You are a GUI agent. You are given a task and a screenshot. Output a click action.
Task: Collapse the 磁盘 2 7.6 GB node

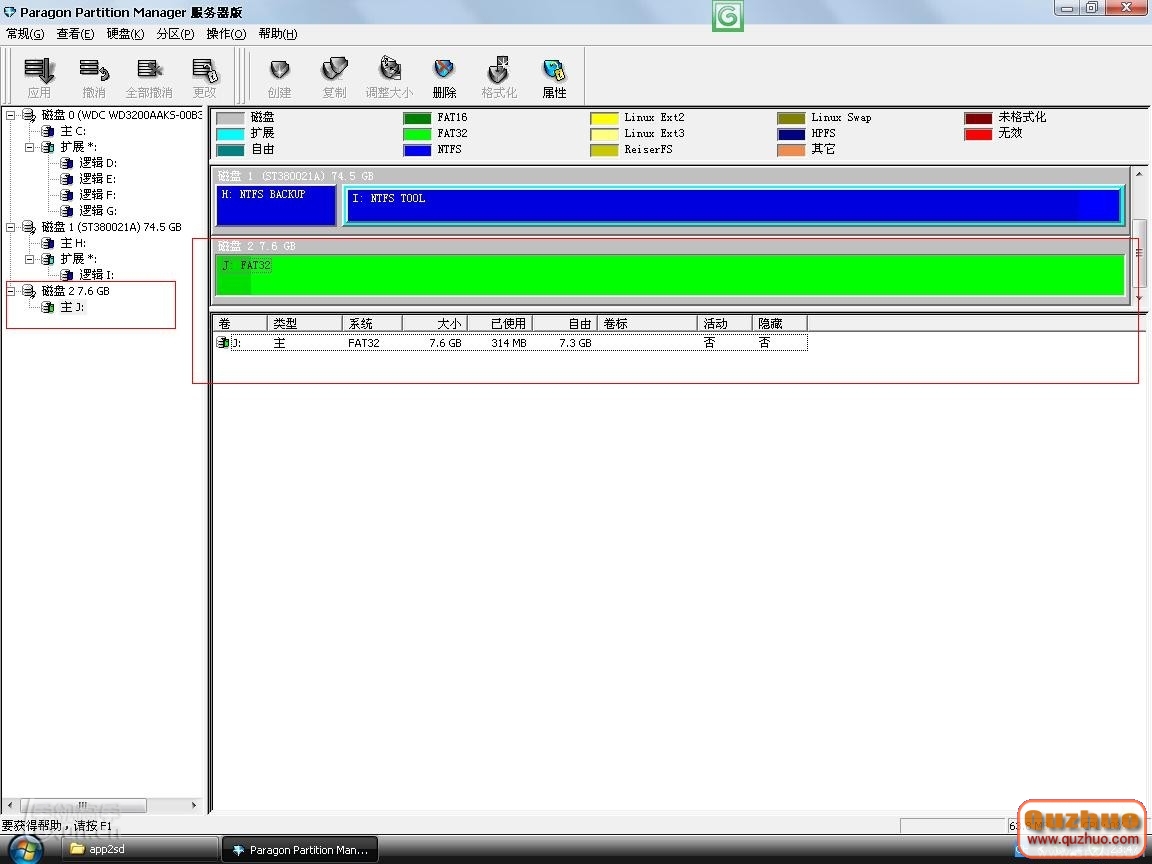click(11, 291)
